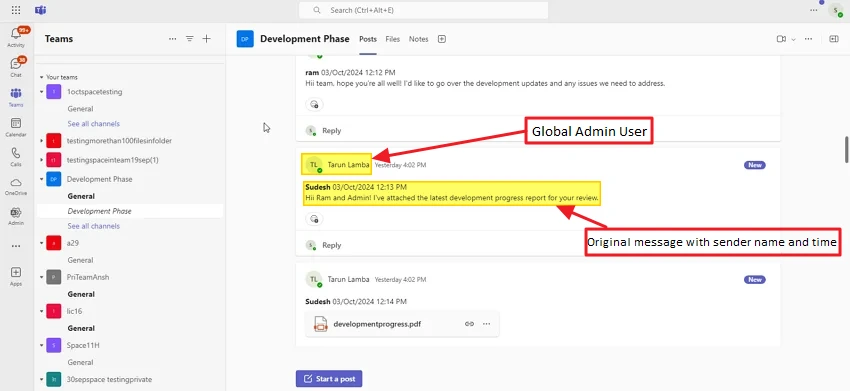Viewport: 850px width, 391px height.
Task: Click Tarun Lamba's avatar on PDF post
Action: tap(313, 279)
